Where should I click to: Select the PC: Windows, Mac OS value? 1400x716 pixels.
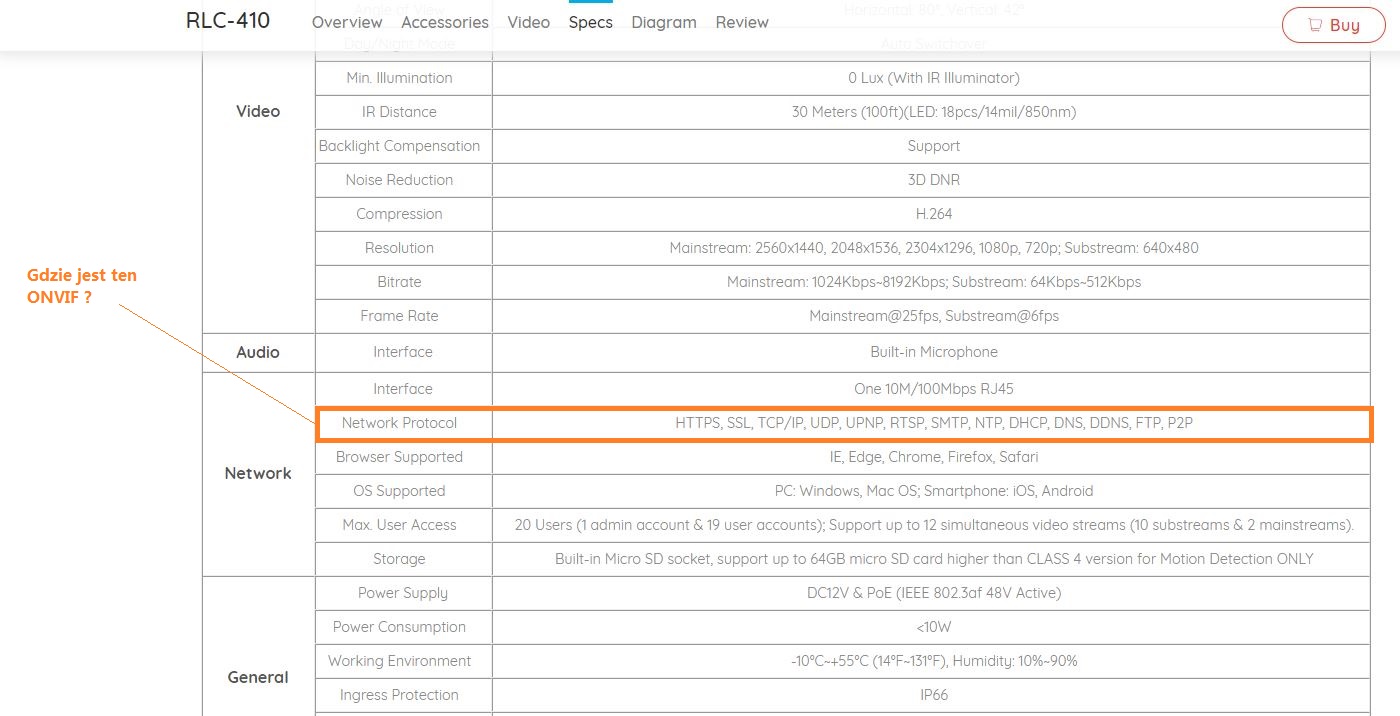point(934,491)
